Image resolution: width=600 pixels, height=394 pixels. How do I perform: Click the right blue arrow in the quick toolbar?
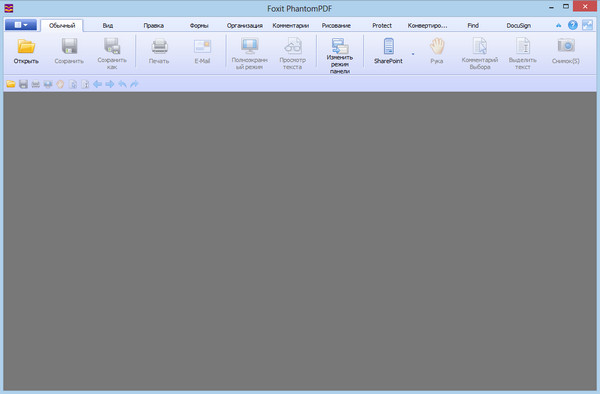point(110,84)
